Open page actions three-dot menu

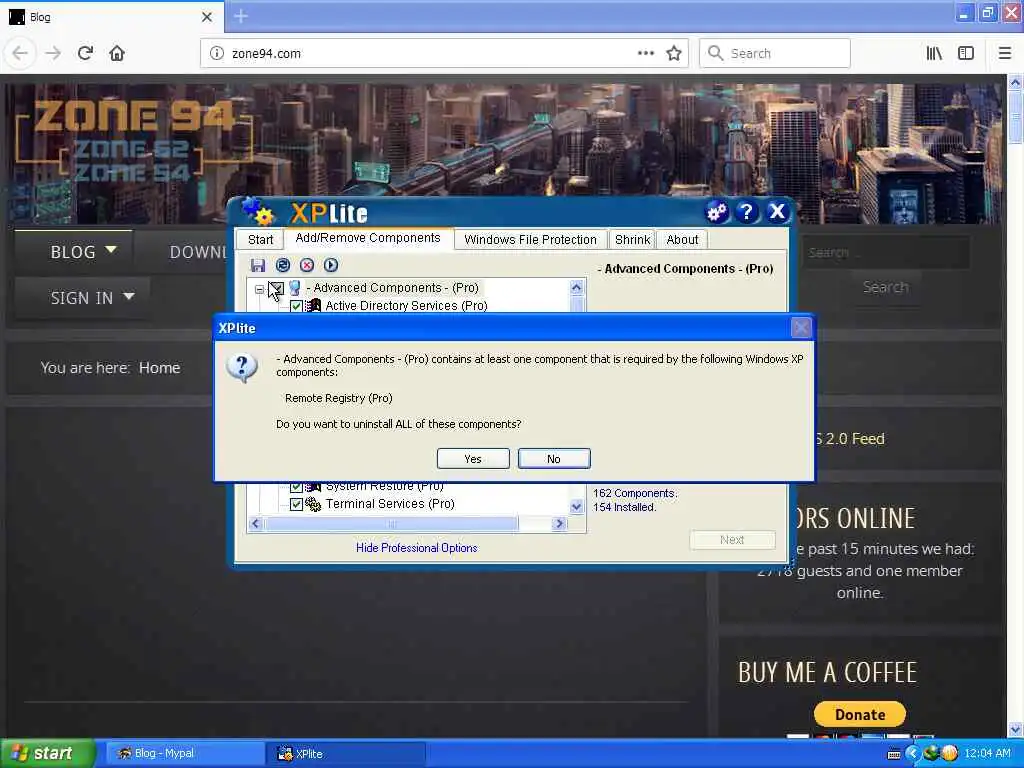[x=646, y=54]
